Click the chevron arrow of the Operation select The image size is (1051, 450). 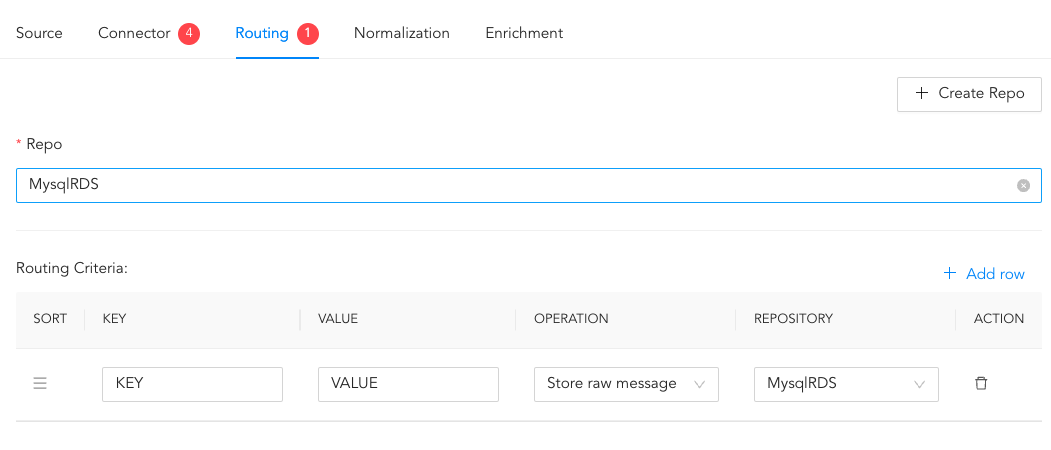click(699, 384)
